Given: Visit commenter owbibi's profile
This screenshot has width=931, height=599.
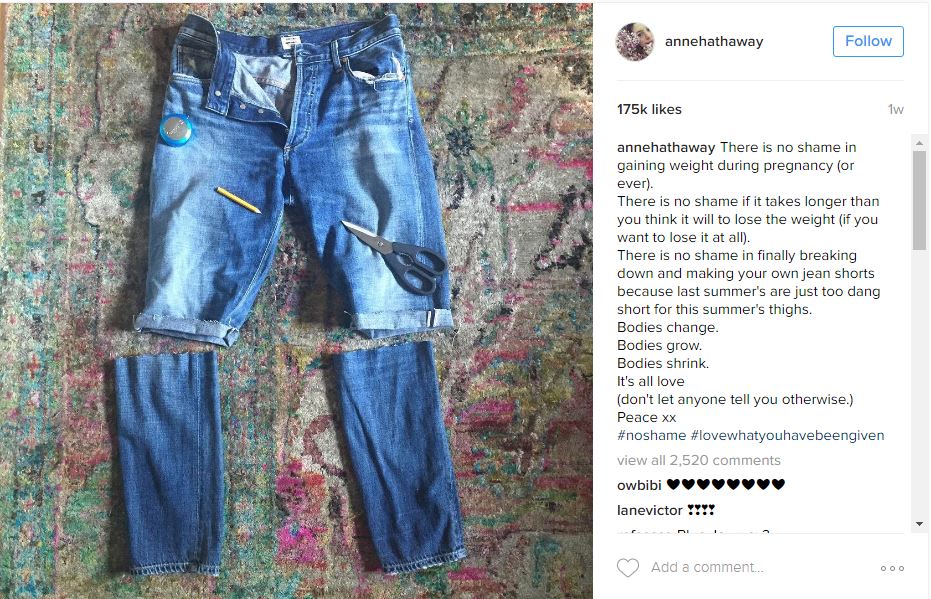Looking at the screenshot, I should coord(639,485).
